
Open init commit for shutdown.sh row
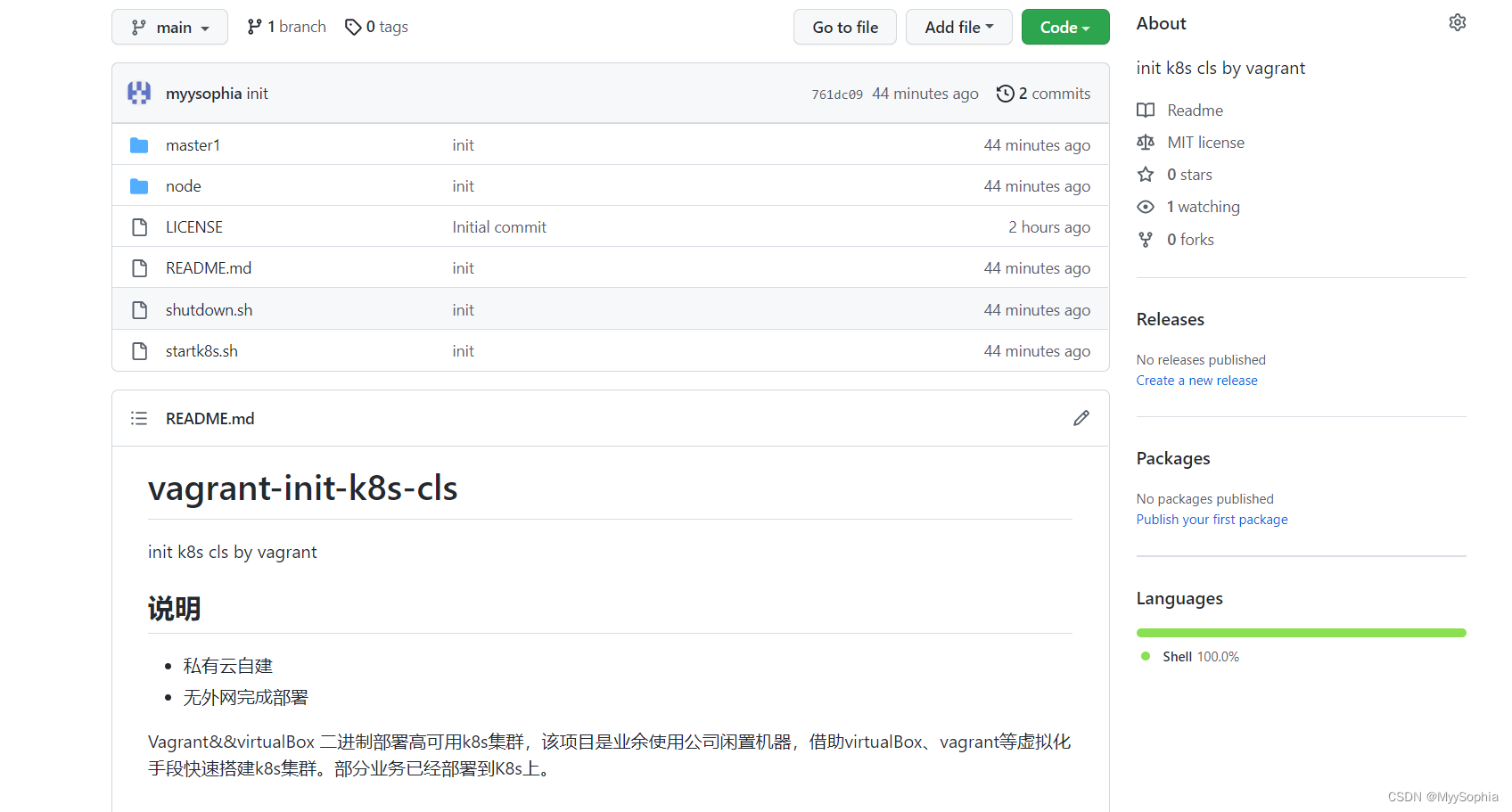click(x=463, y=309)
